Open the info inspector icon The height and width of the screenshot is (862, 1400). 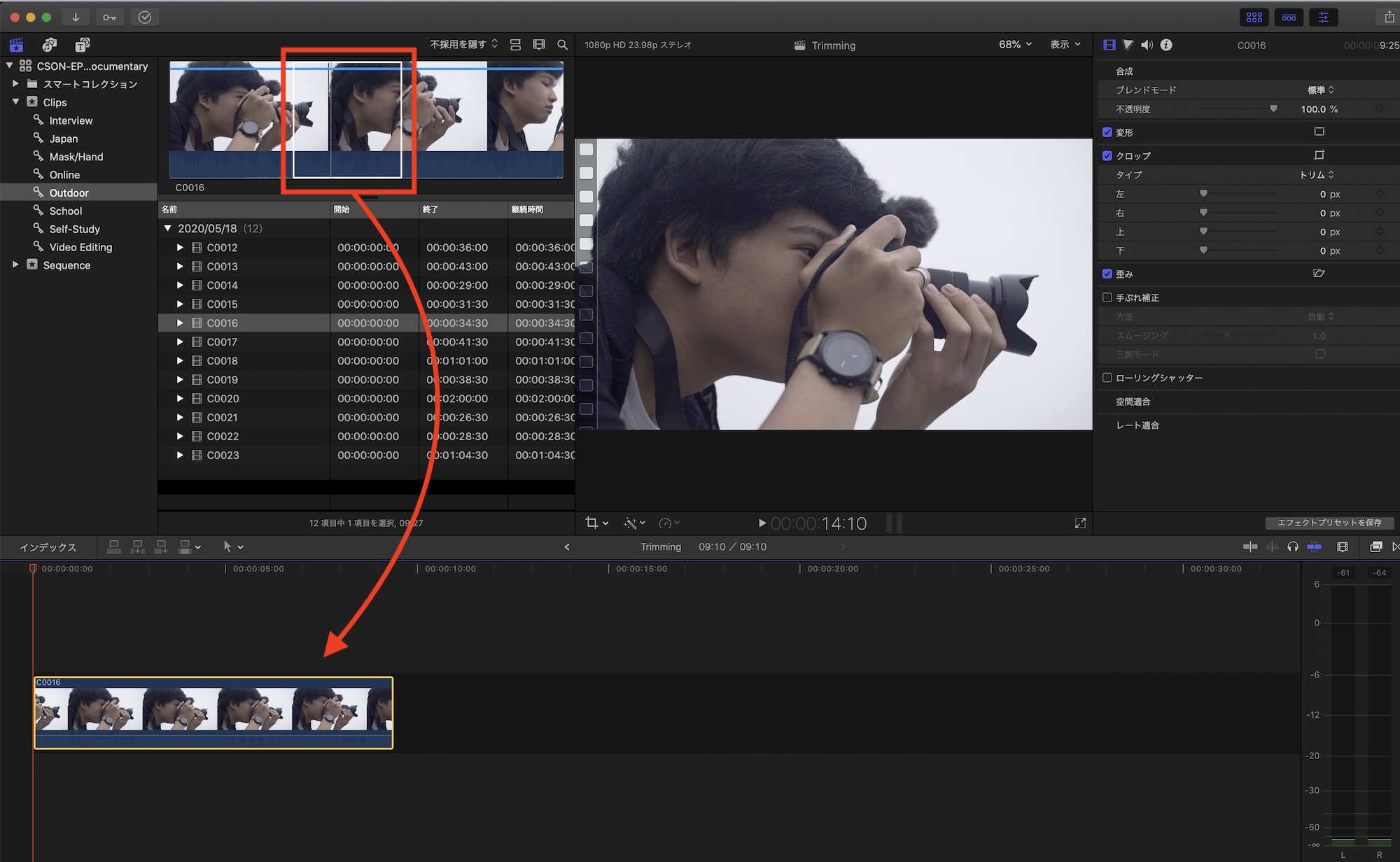pos(1166,45)
